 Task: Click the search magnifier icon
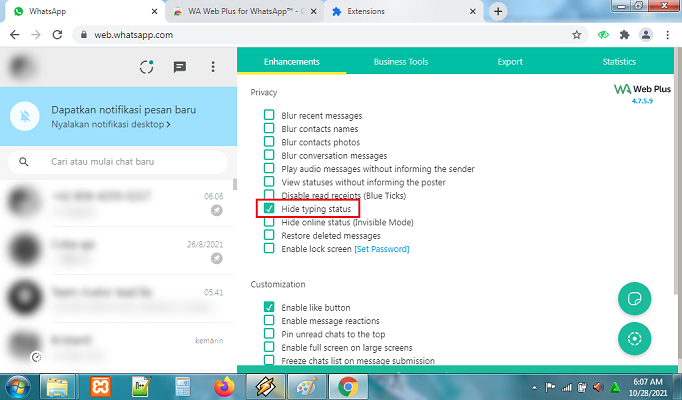click(24, 162)
